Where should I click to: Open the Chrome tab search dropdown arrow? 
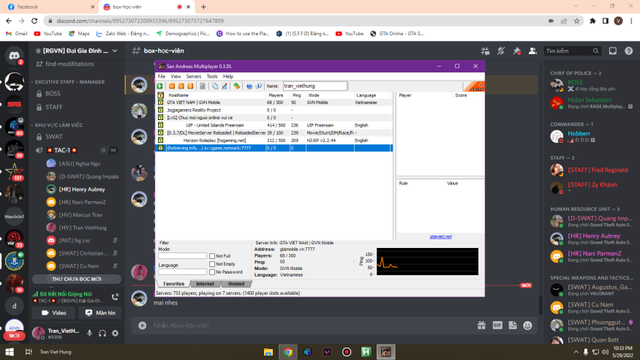576,6
